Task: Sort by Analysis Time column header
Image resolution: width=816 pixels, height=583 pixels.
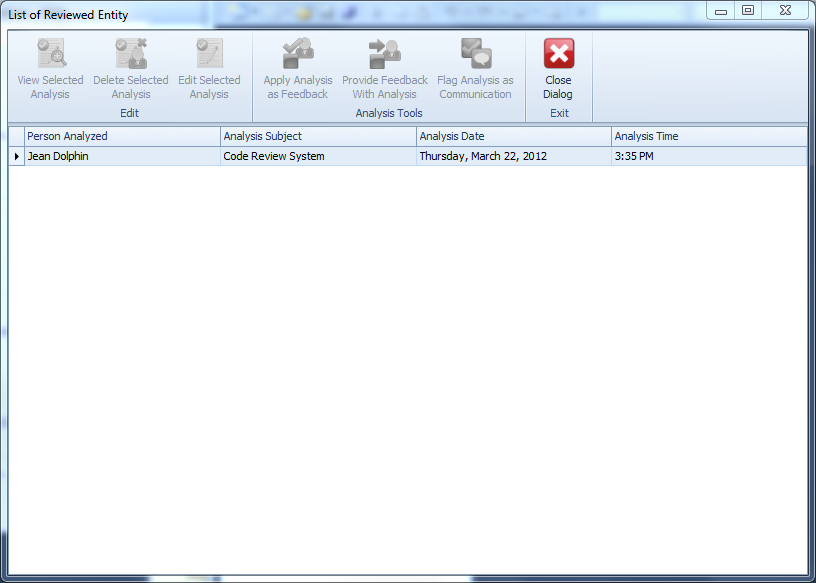Action: coord(709,136)
